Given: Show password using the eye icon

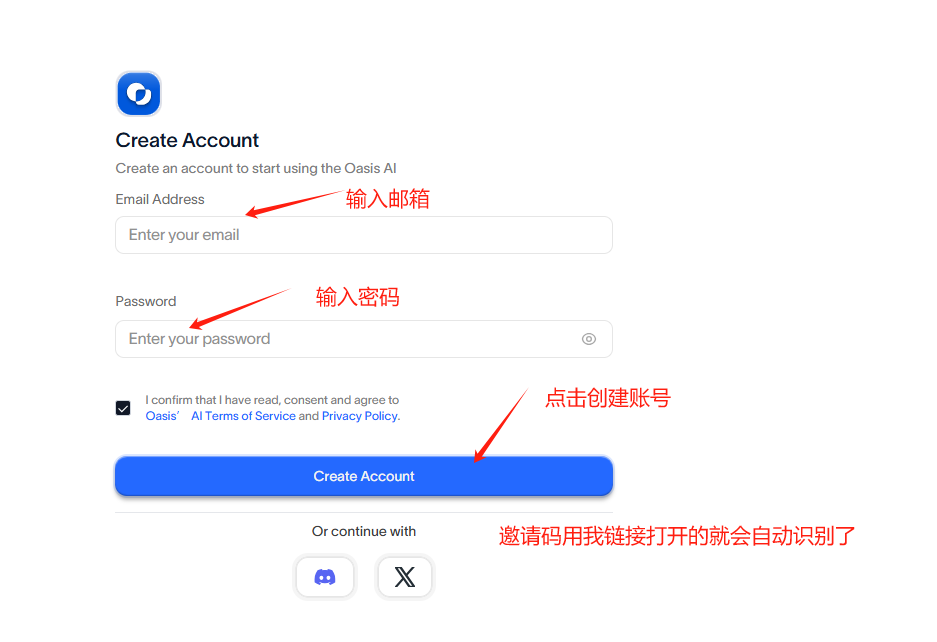Looking at the screenshot, I should (589, 339).
